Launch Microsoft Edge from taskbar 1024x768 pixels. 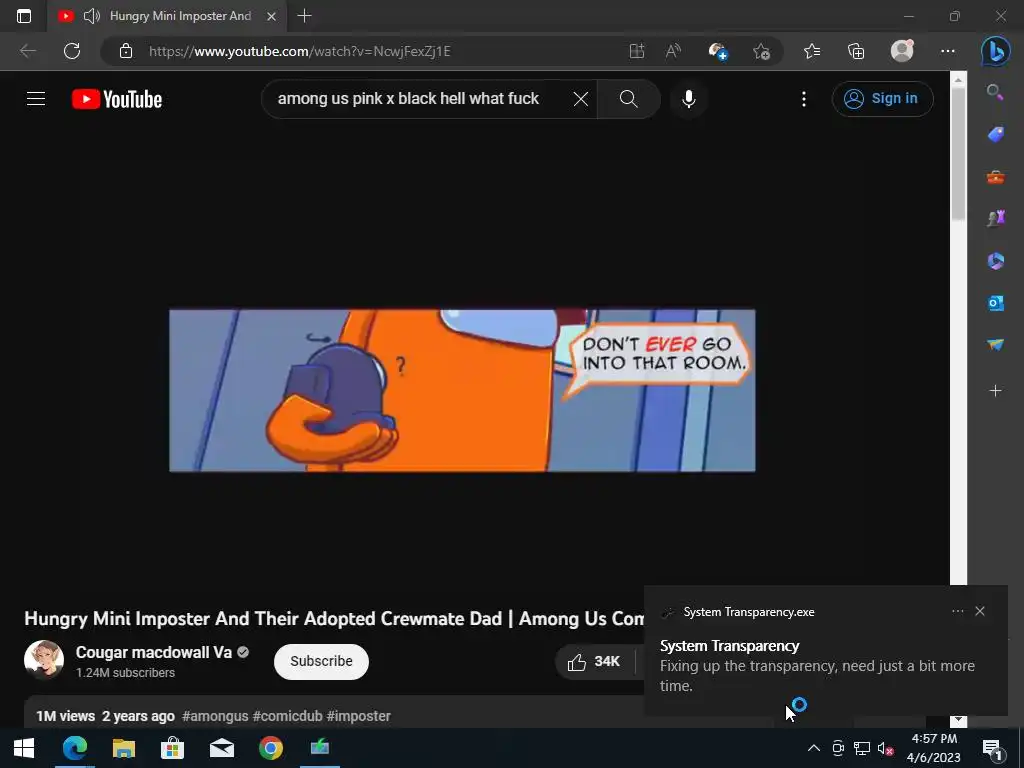tap(74, 748)
